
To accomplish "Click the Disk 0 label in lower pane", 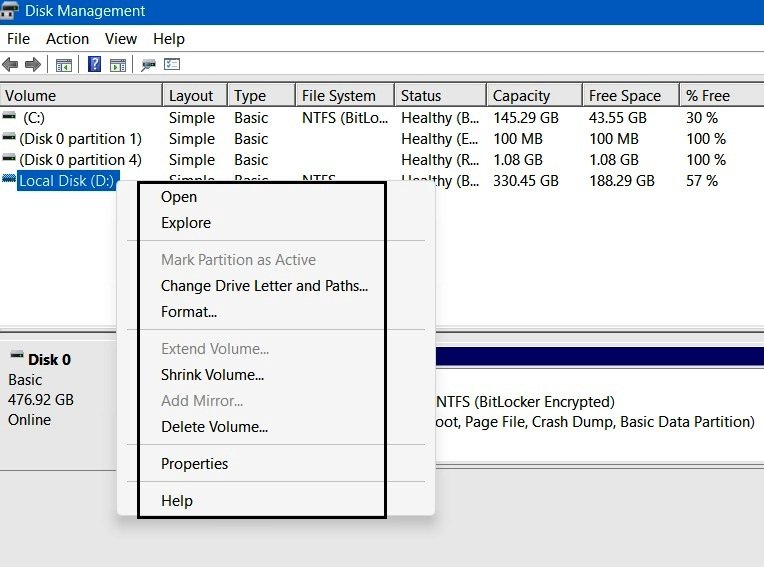I will click(x=49, y=359).
